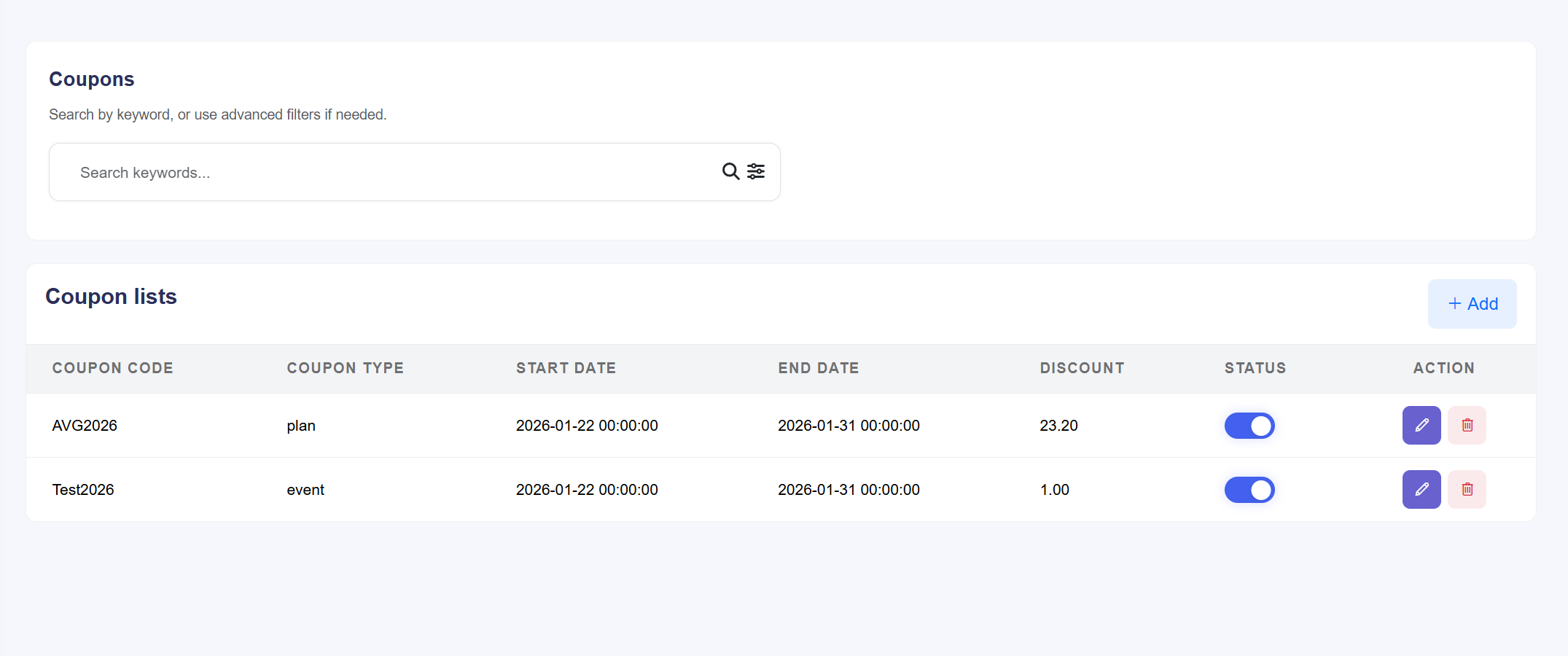Open the advanced filters icon

(756, 171)
